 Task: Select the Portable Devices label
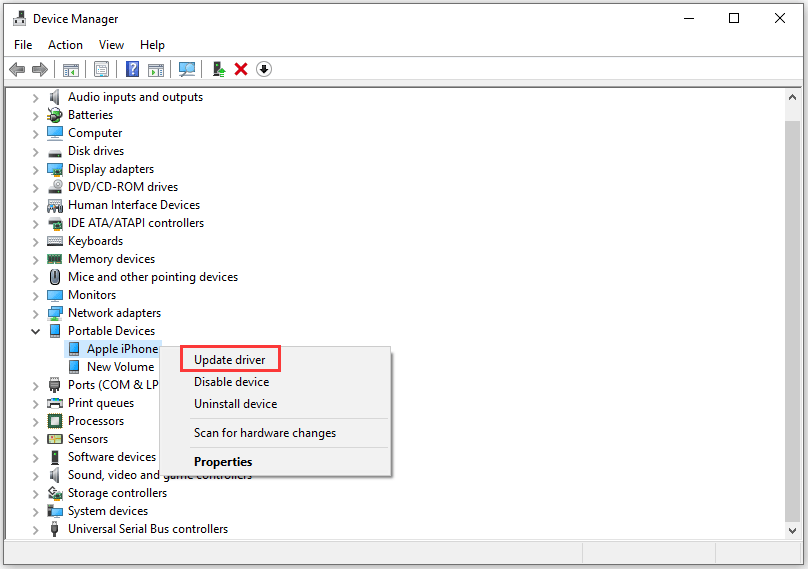click(111, 331)
